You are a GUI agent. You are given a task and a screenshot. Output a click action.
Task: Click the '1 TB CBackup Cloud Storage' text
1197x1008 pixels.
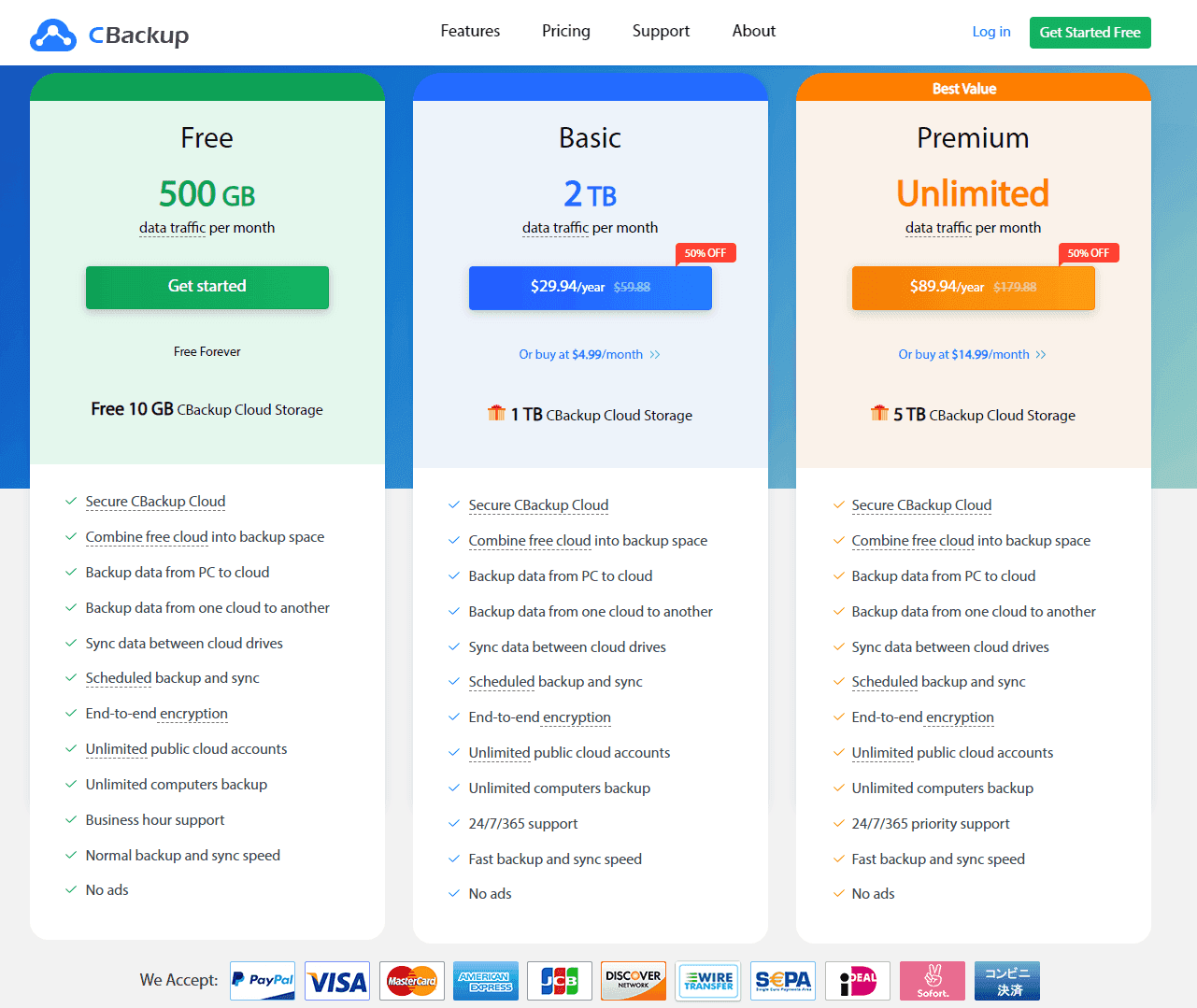pos(602,415)
